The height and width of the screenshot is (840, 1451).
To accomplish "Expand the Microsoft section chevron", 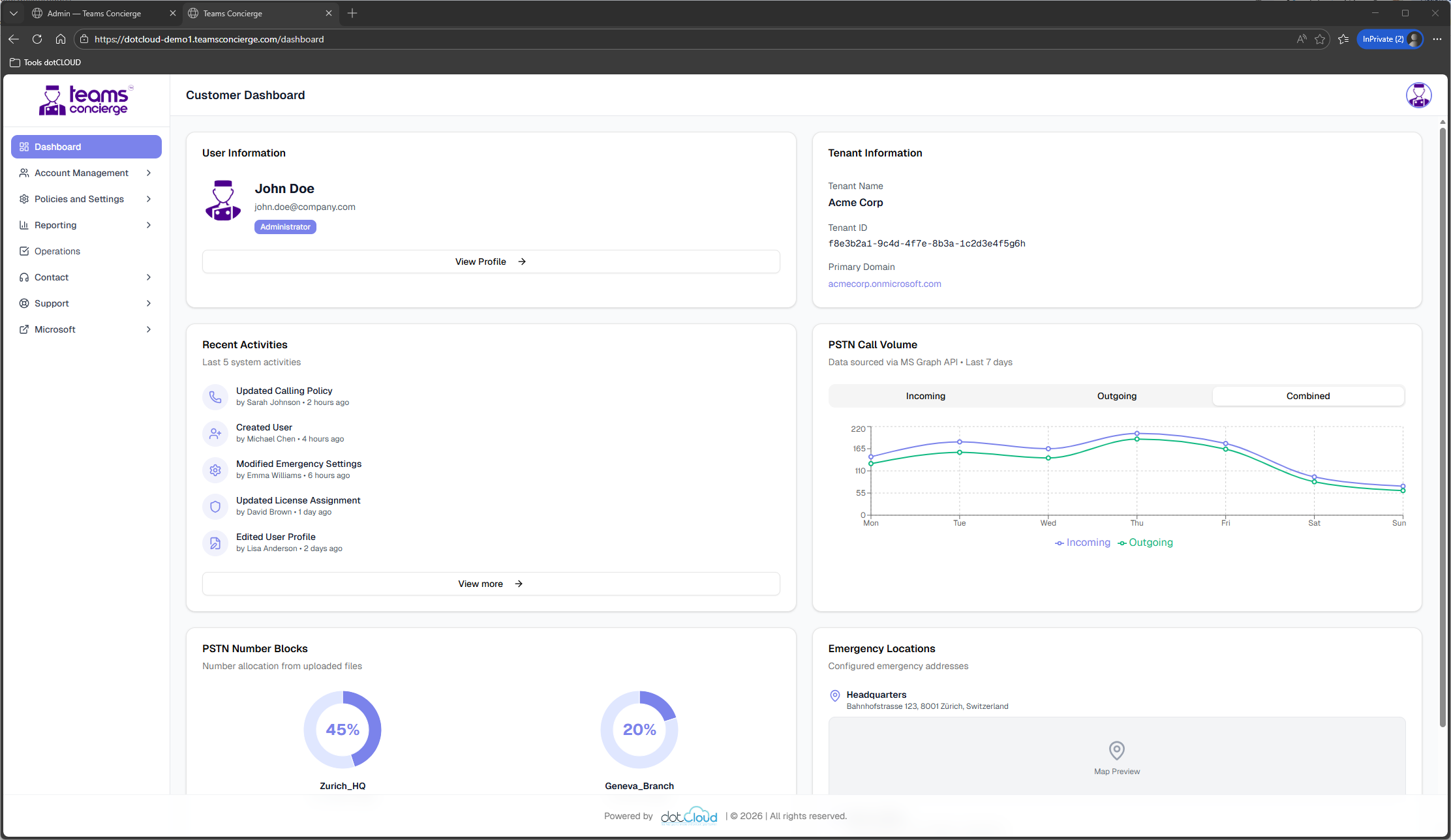I will coord(149,329).
